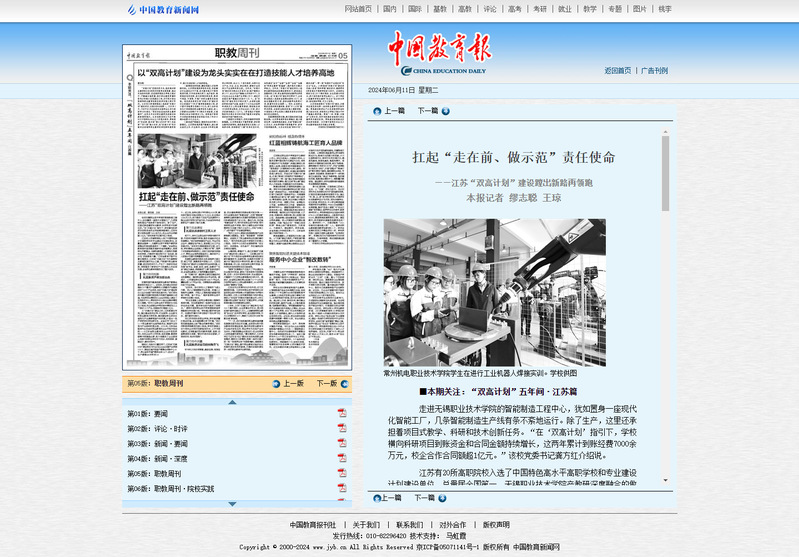The image size is (799, 557).
Task: Open 联系我们 in the footer
Action: coord(410,525)
